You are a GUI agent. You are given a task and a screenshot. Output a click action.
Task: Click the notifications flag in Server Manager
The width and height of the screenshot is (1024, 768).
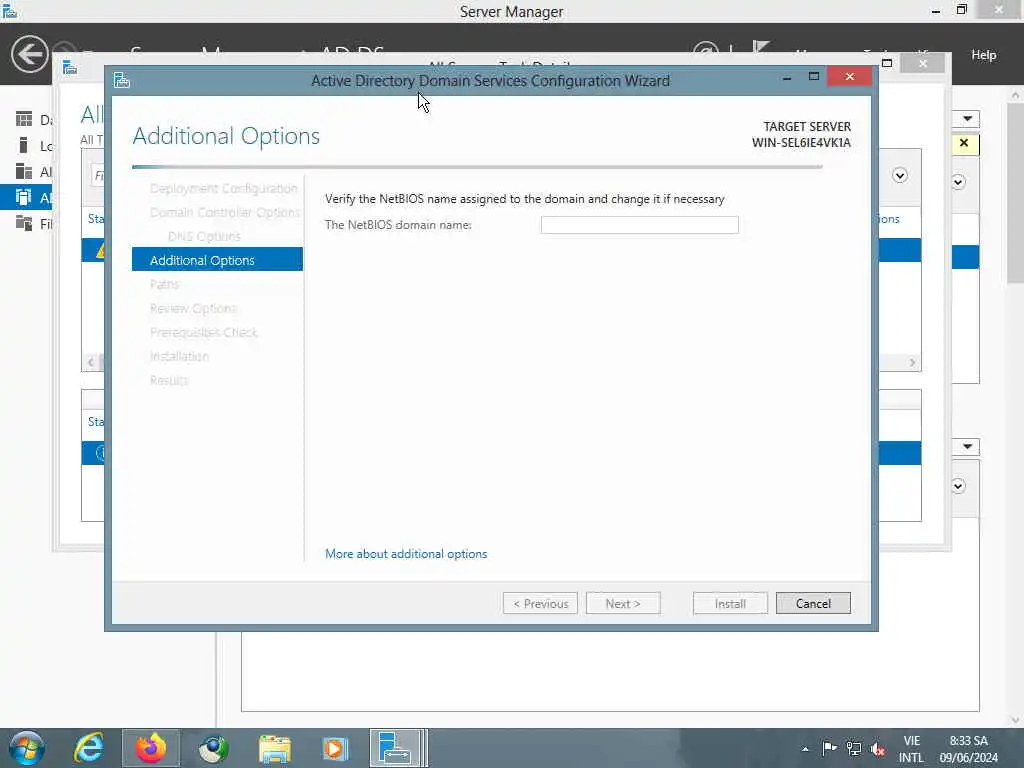click(760, 47)
